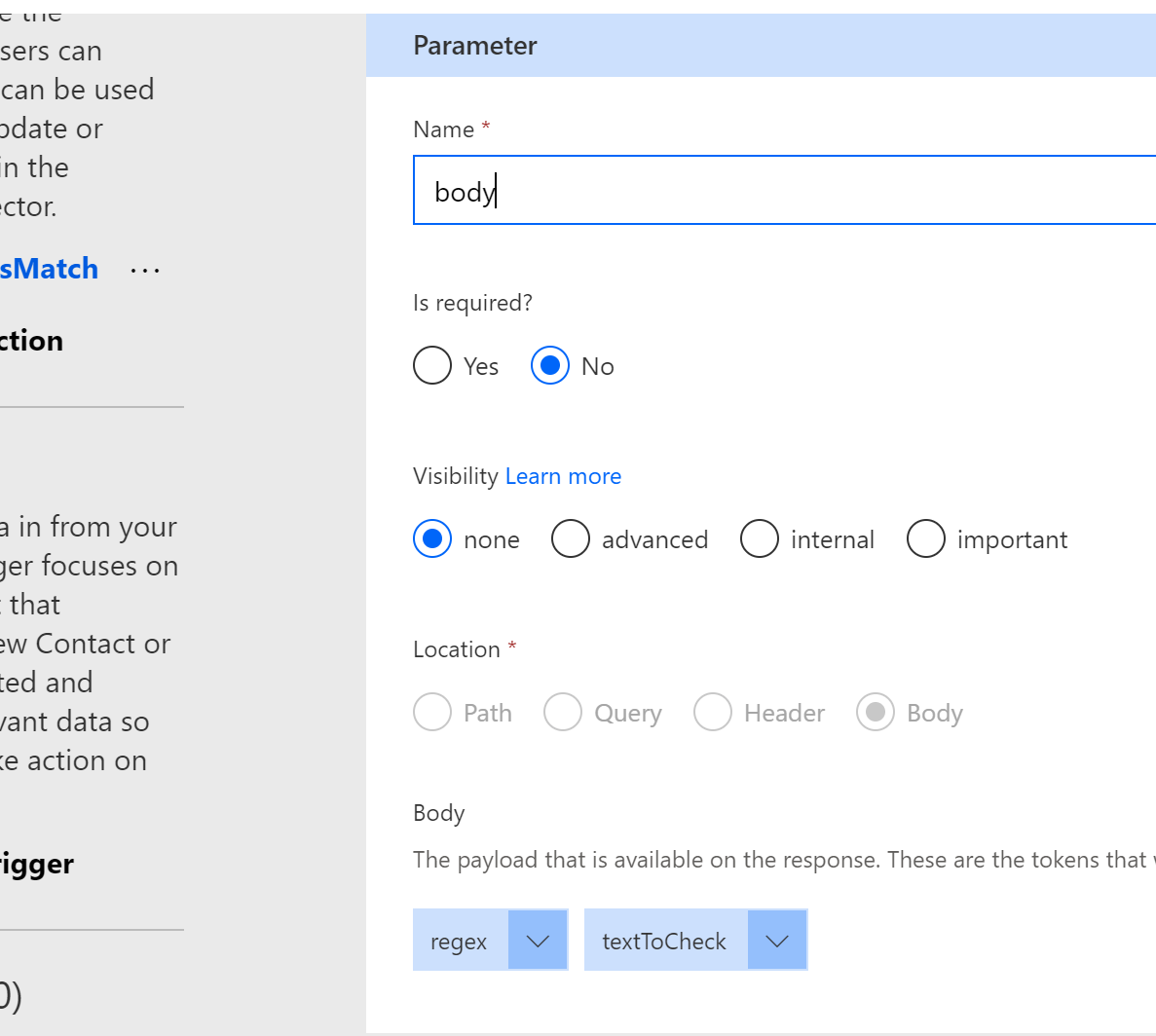Click into the Name input field

pyautogui.click(x=779, y=191)
